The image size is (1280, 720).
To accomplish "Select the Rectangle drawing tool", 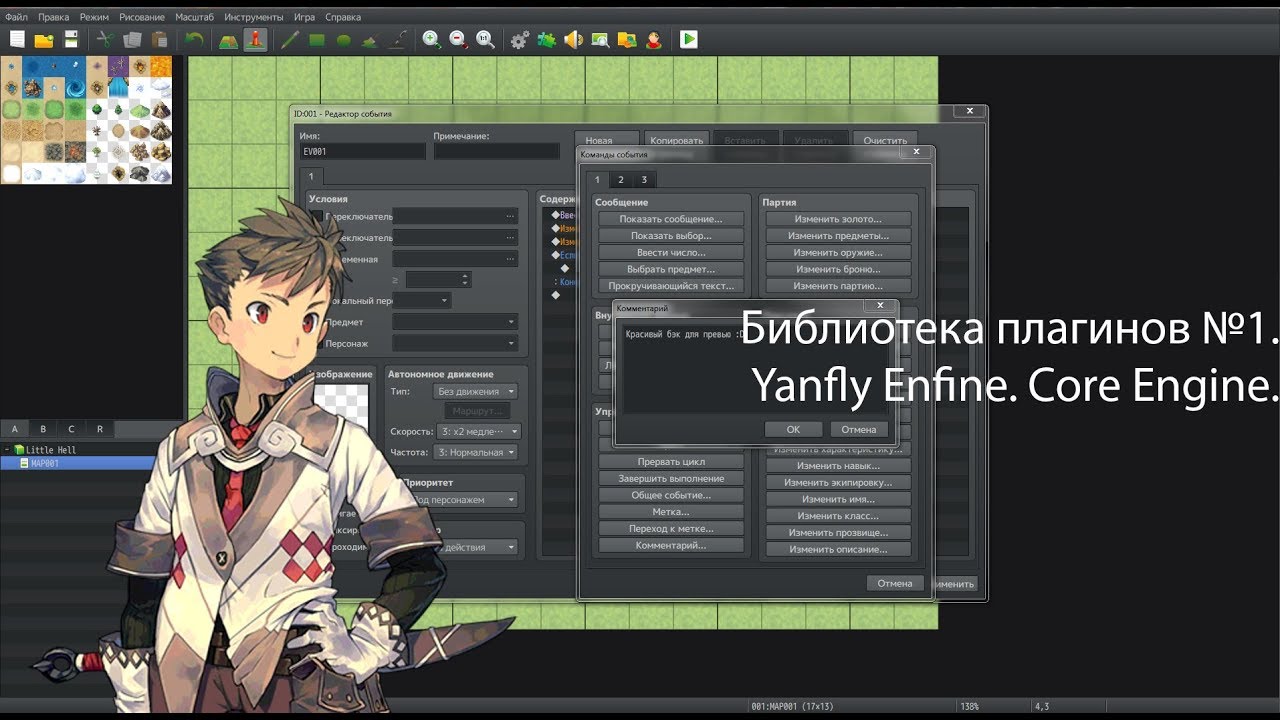I will (317, 40).
